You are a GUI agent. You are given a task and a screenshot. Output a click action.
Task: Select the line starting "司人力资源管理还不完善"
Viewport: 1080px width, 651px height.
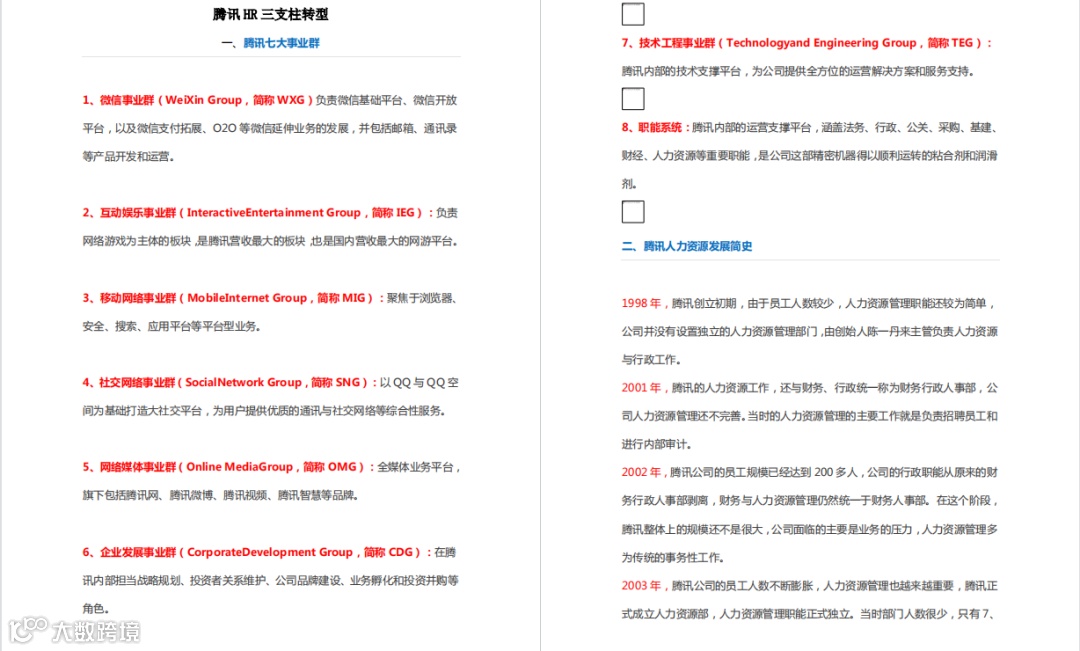pyautogui.click(x=809, y=416)
